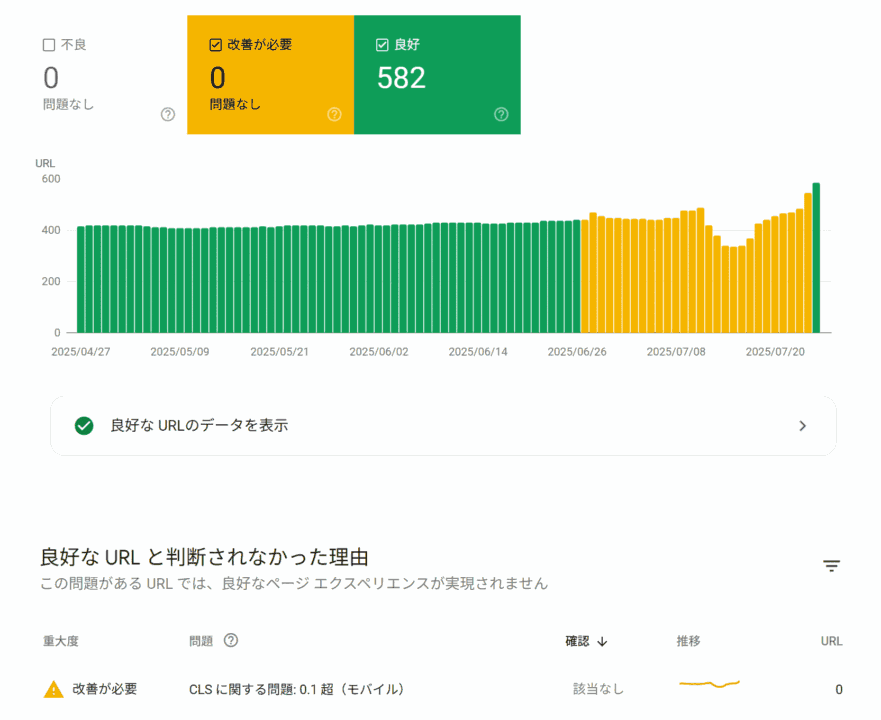Select the green 良好 582 card
Screen dimensions: 881x720
pos(437,75)
